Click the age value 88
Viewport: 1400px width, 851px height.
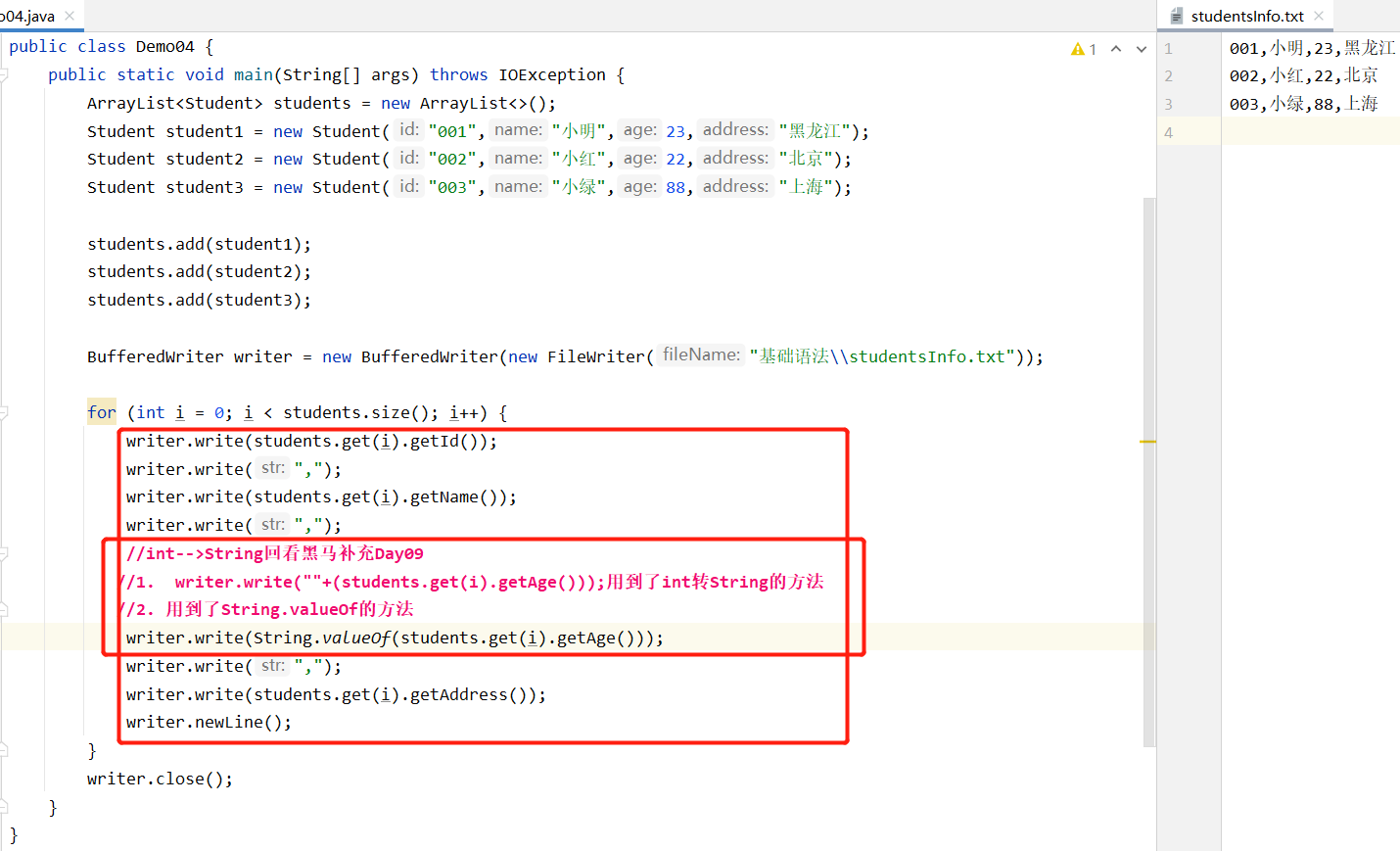(x=676, y=187)
